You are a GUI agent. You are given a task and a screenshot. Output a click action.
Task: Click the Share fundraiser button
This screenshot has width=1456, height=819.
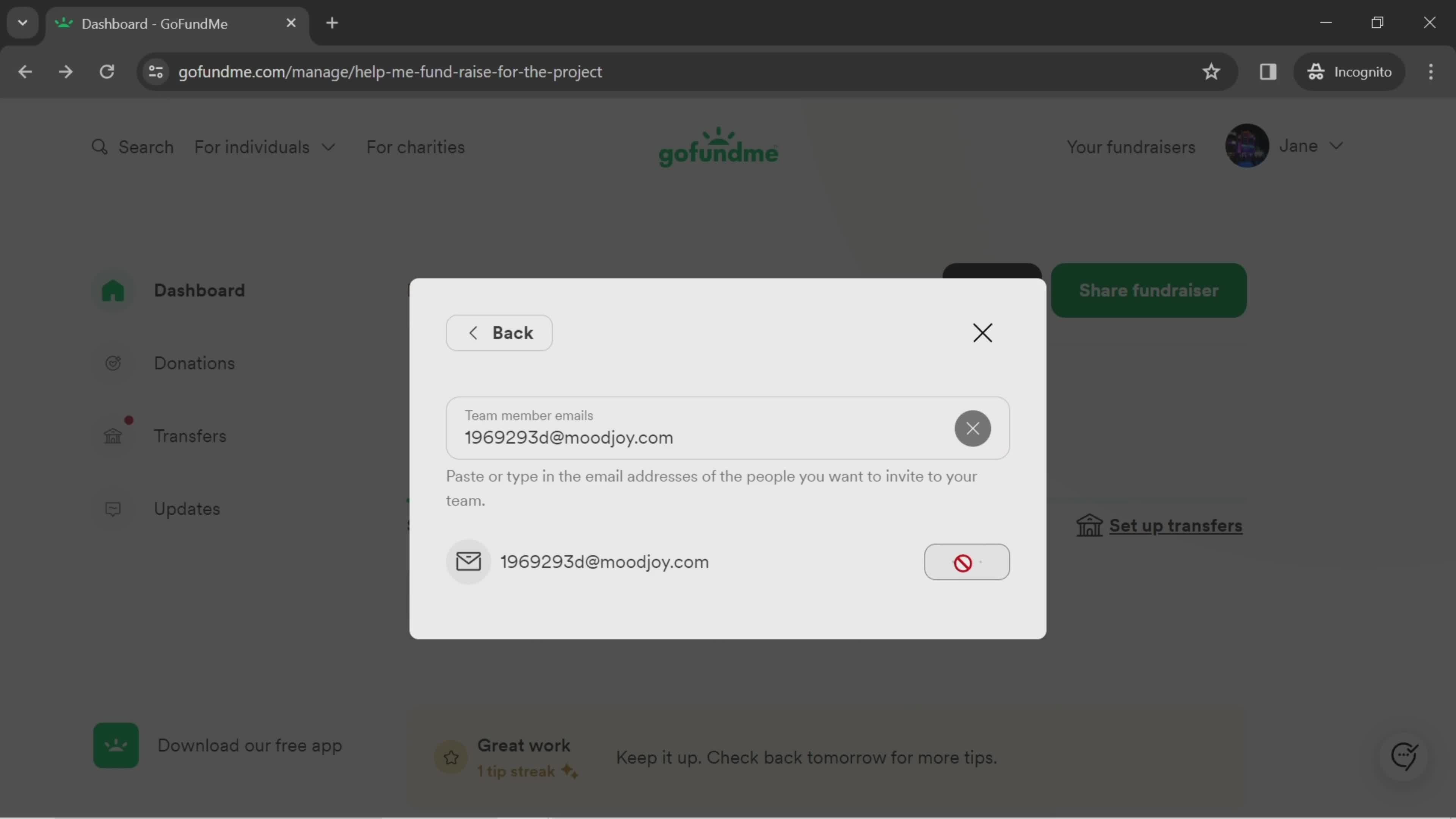[1149, 290]
